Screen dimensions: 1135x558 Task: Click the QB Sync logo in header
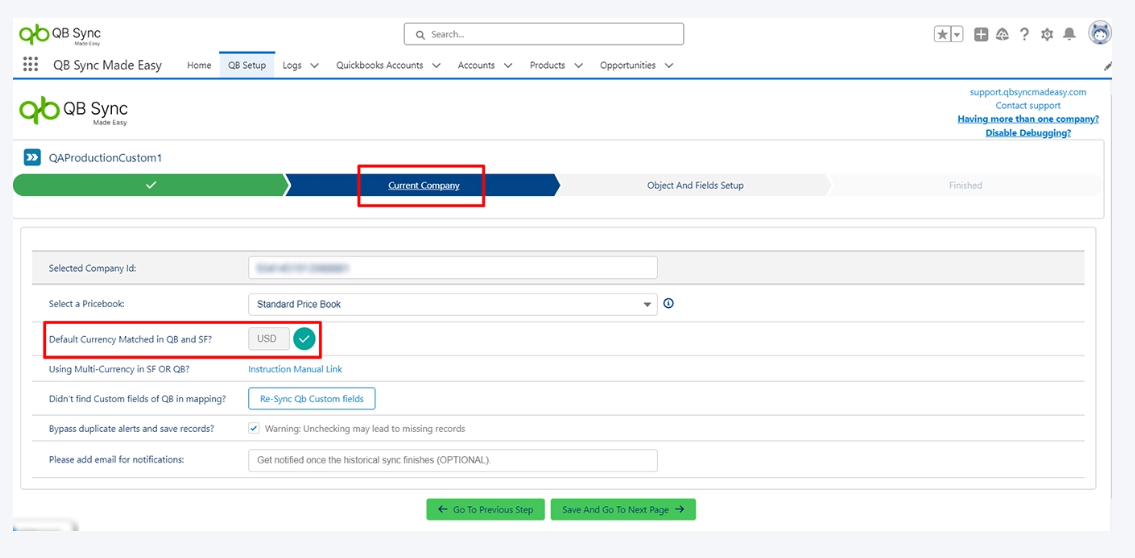(60, 34)
